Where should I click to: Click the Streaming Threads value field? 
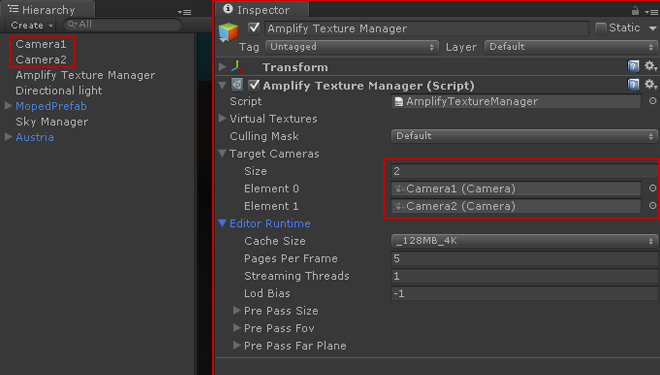524,276
